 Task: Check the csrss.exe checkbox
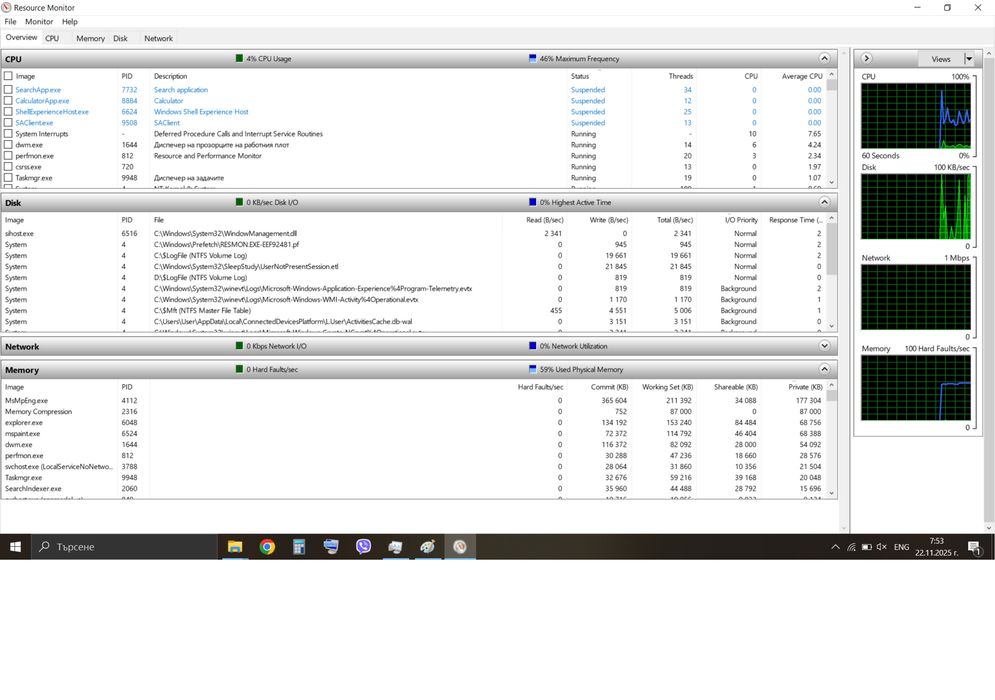8,167
